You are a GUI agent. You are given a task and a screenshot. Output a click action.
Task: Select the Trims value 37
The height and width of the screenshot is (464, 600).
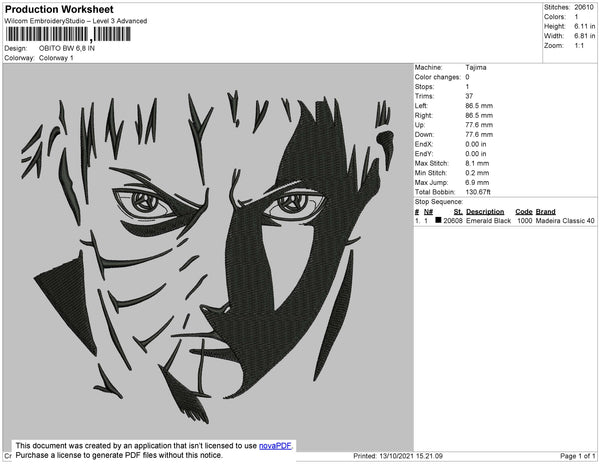pos(469,96)
